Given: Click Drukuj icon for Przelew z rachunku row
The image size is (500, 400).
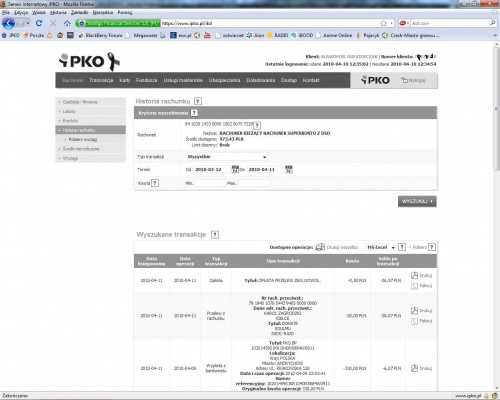Looking at the screenshot, I should tap(414, 311).
